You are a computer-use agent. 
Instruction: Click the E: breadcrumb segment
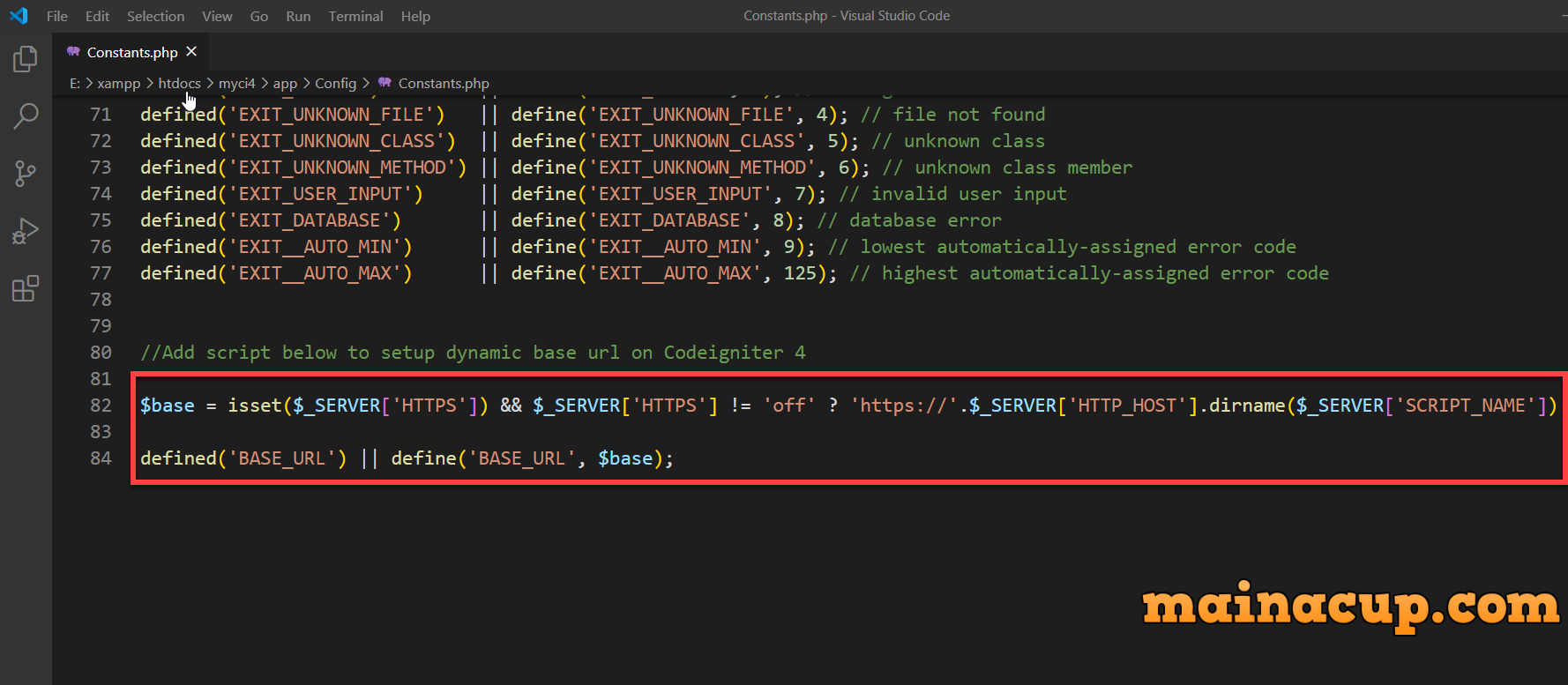(x=75, y=83)
